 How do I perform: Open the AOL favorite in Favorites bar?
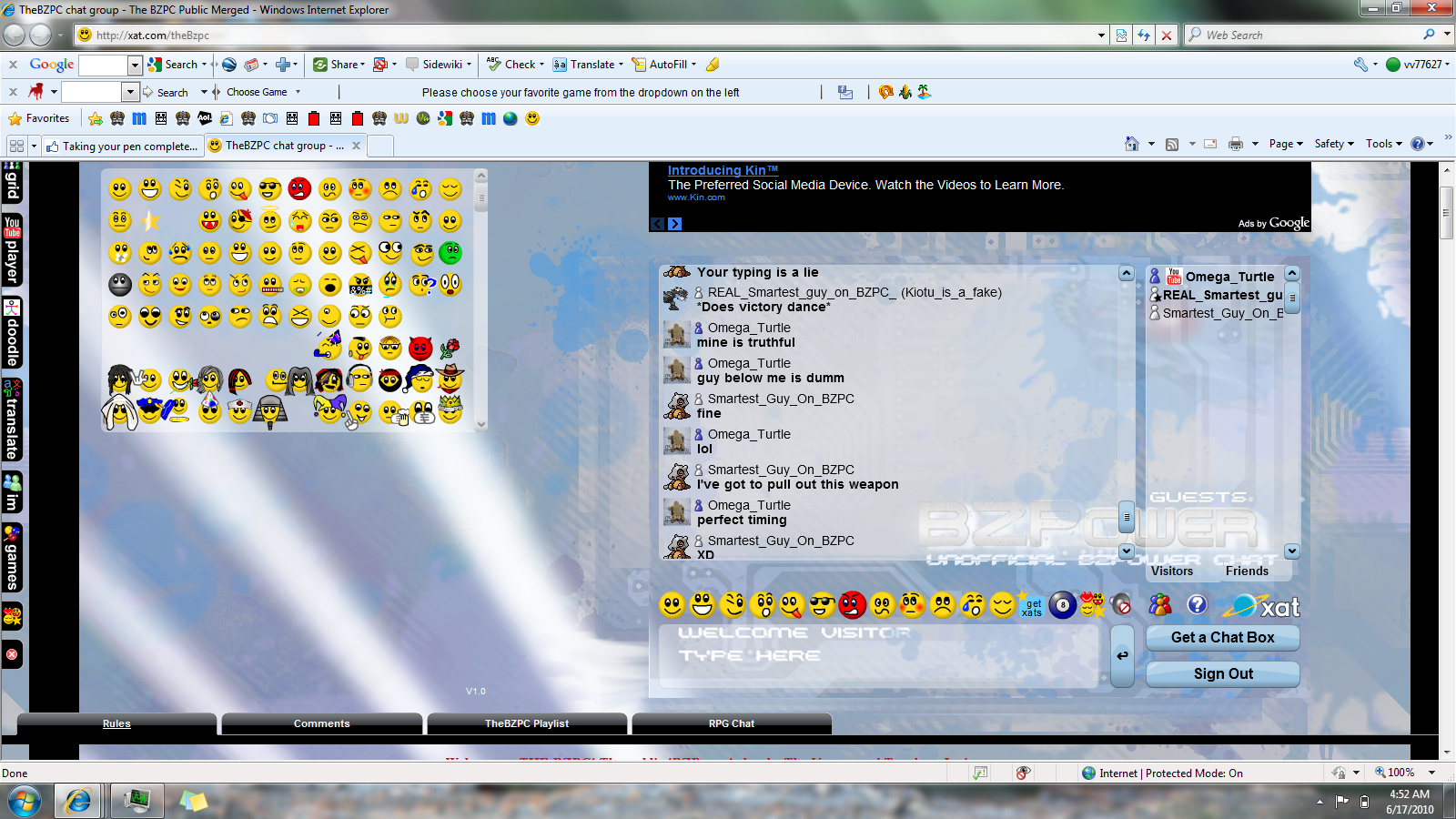[205, 118]
